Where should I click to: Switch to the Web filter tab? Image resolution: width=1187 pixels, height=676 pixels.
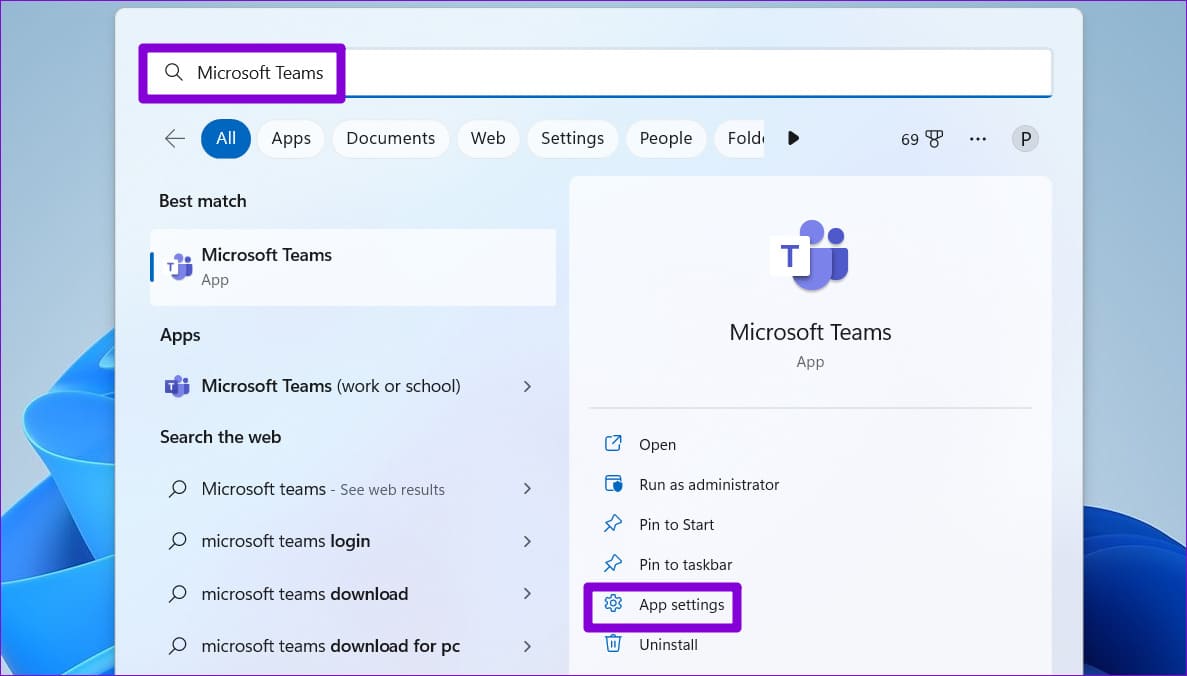click(x=488, y=139)
